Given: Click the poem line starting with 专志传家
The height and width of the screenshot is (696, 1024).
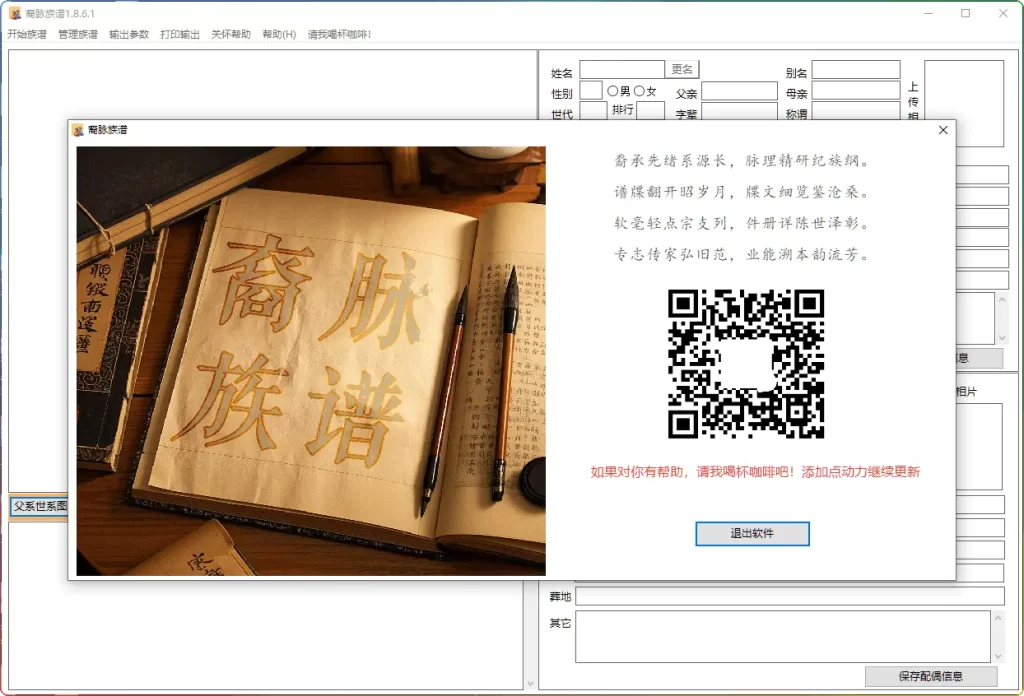Looking at the screenshot, I should pyautogui.click(x=742, y=255).
